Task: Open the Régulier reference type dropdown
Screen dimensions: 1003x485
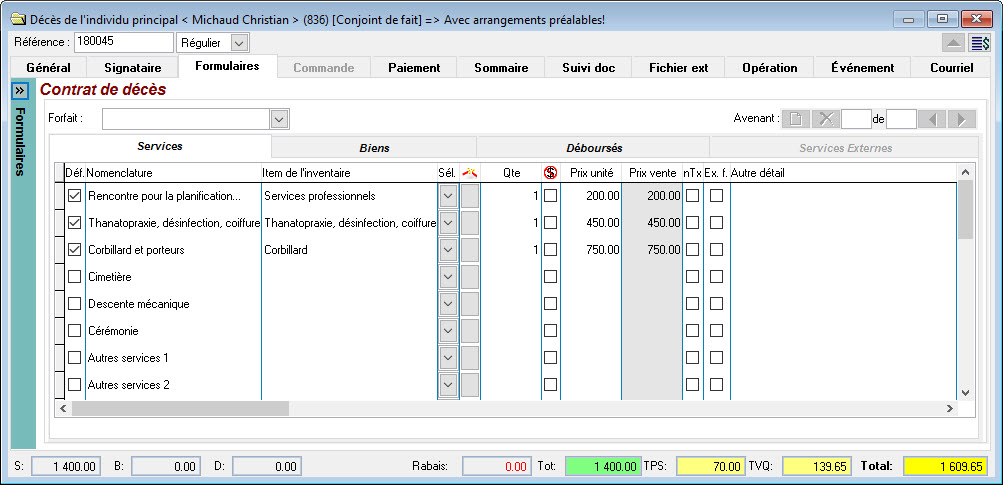Action: [x=239, y=43]
